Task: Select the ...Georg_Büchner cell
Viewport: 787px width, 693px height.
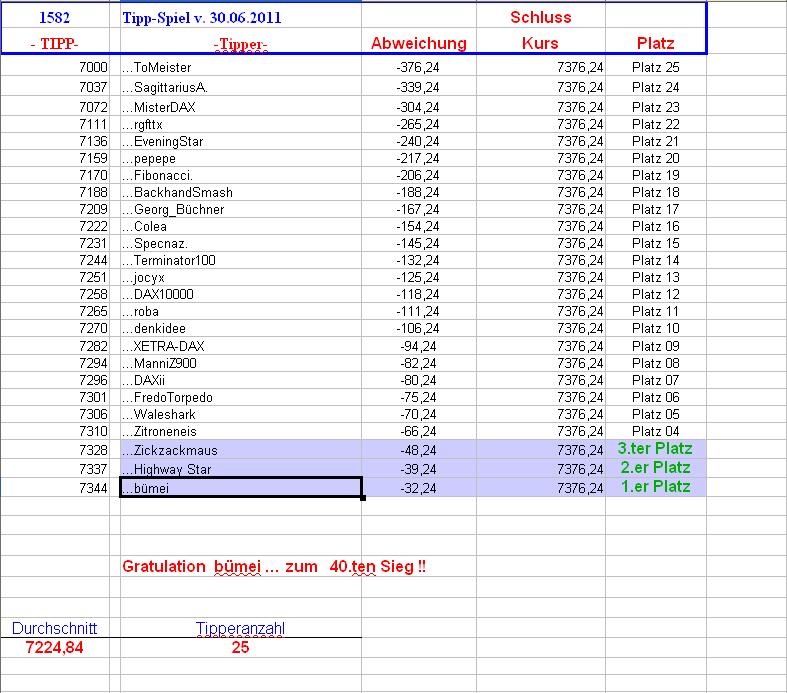Action: pos(240,209)
